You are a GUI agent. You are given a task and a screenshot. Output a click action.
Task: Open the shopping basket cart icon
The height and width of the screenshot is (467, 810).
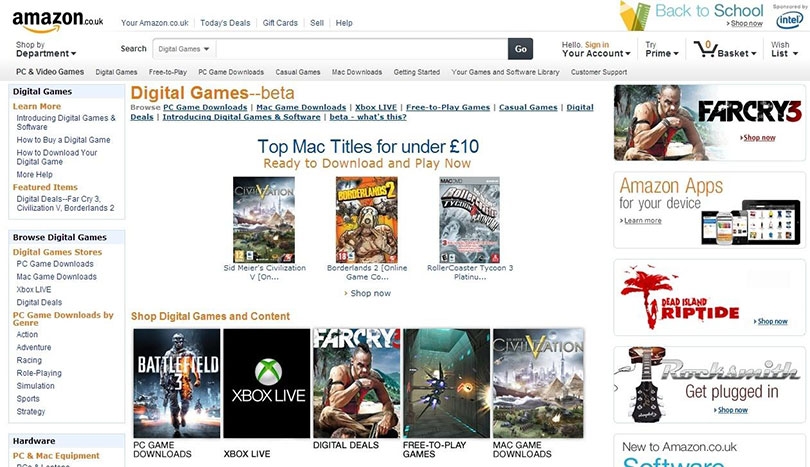(705, 49)
